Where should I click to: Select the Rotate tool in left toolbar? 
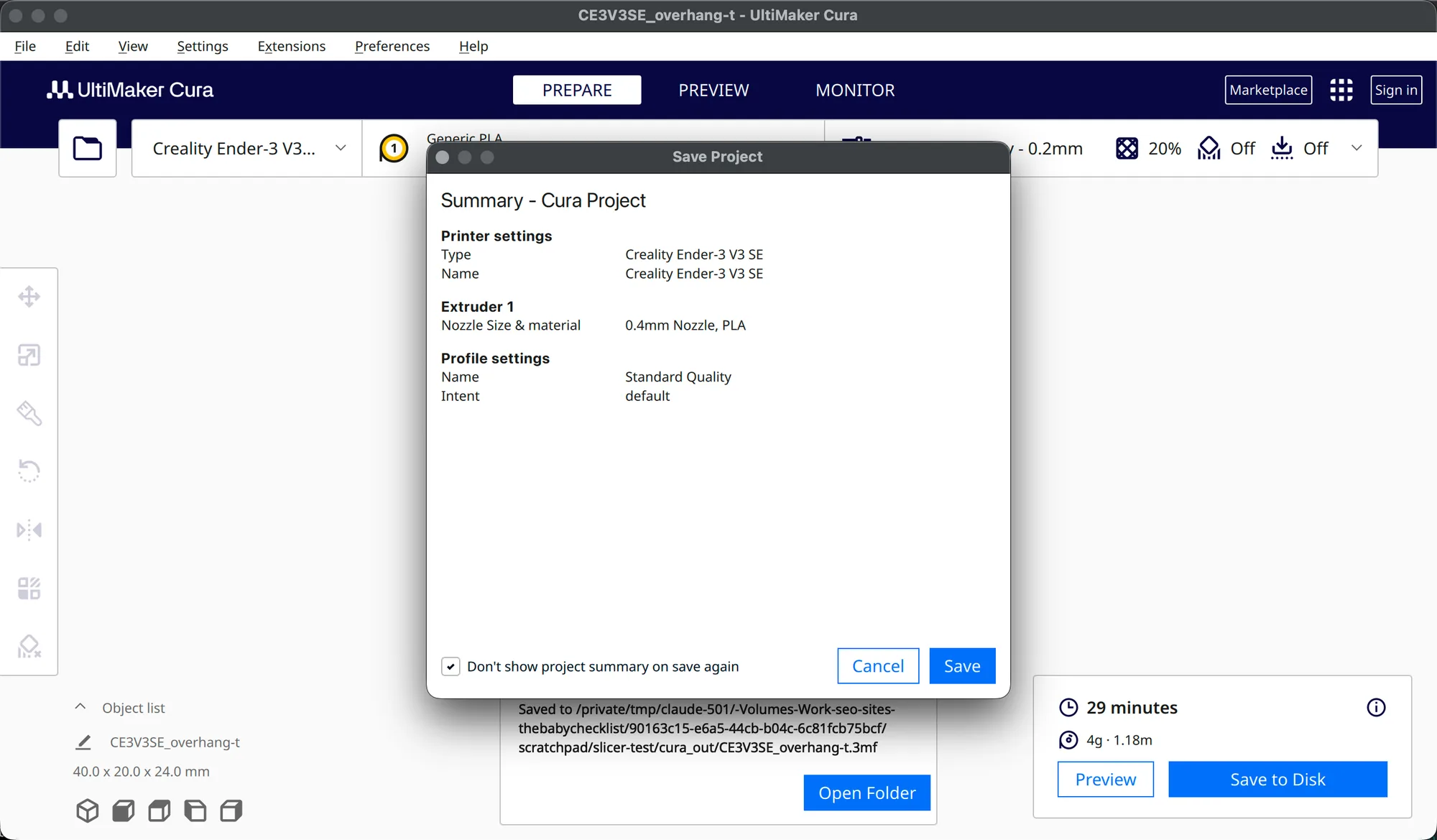coord(29,471)
